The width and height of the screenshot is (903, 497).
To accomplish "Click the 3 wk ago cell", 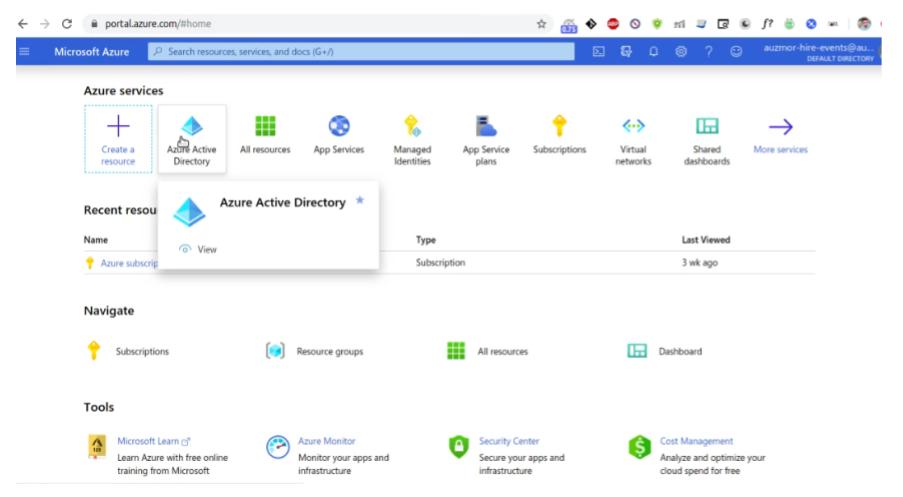I will coord(700,263).
